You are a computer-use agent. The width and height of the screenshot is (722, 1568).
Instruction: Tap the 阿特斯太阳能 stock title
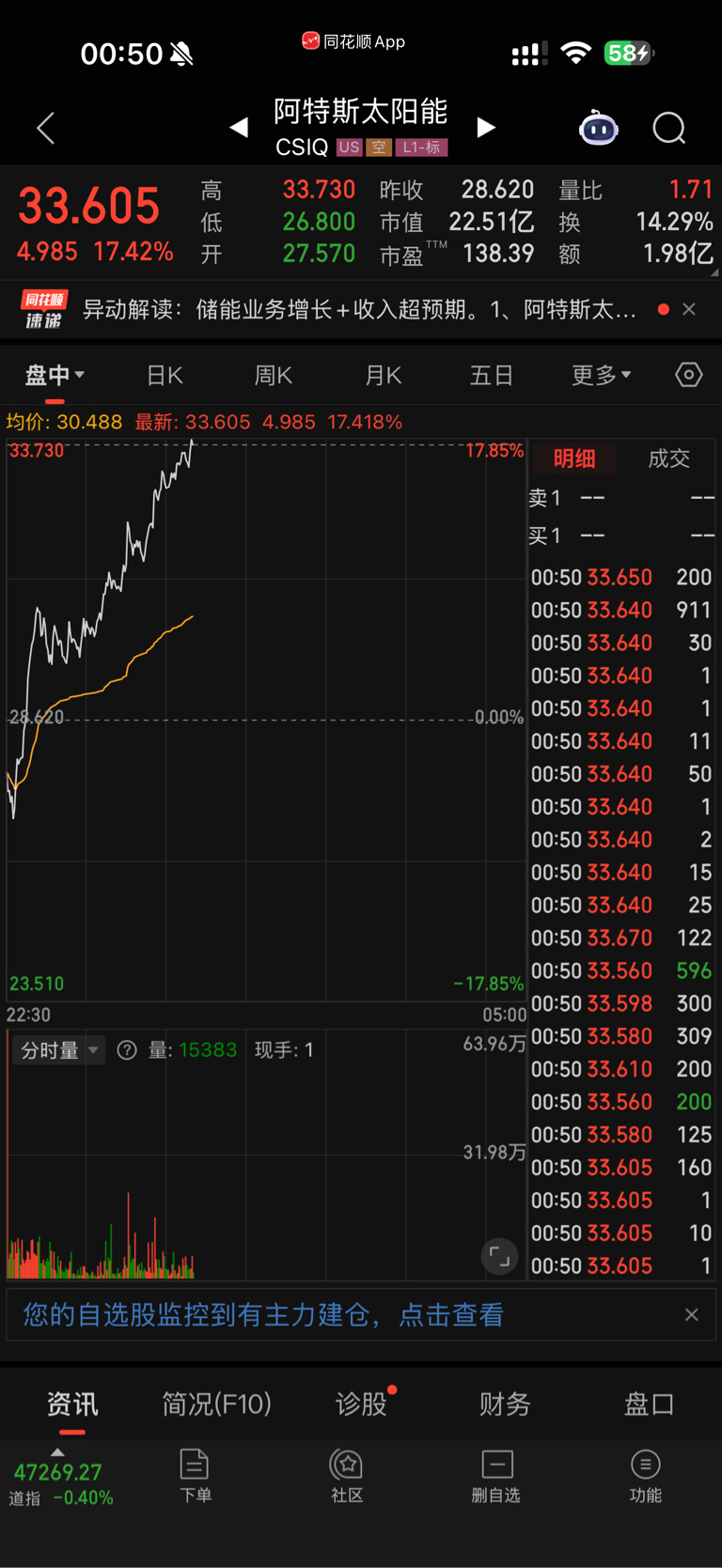coord(361,112)
